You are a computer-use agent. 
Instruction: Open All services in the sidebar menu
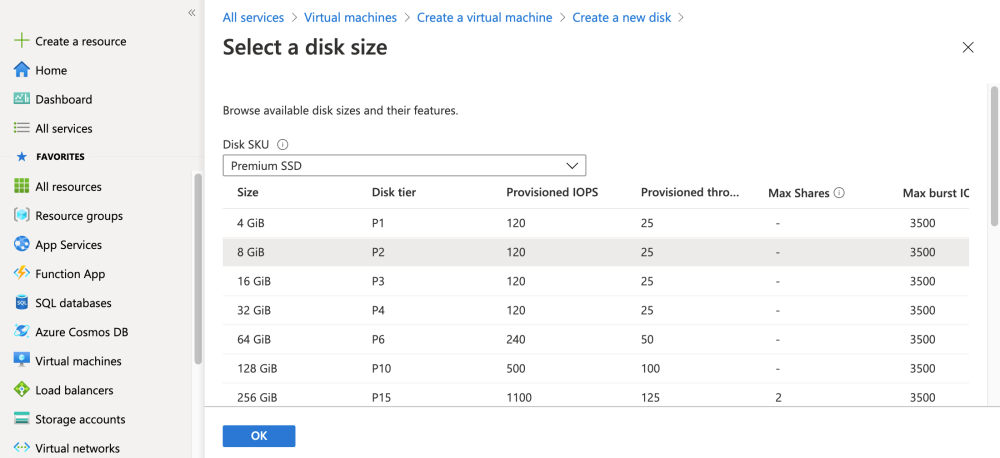point(63,128)
